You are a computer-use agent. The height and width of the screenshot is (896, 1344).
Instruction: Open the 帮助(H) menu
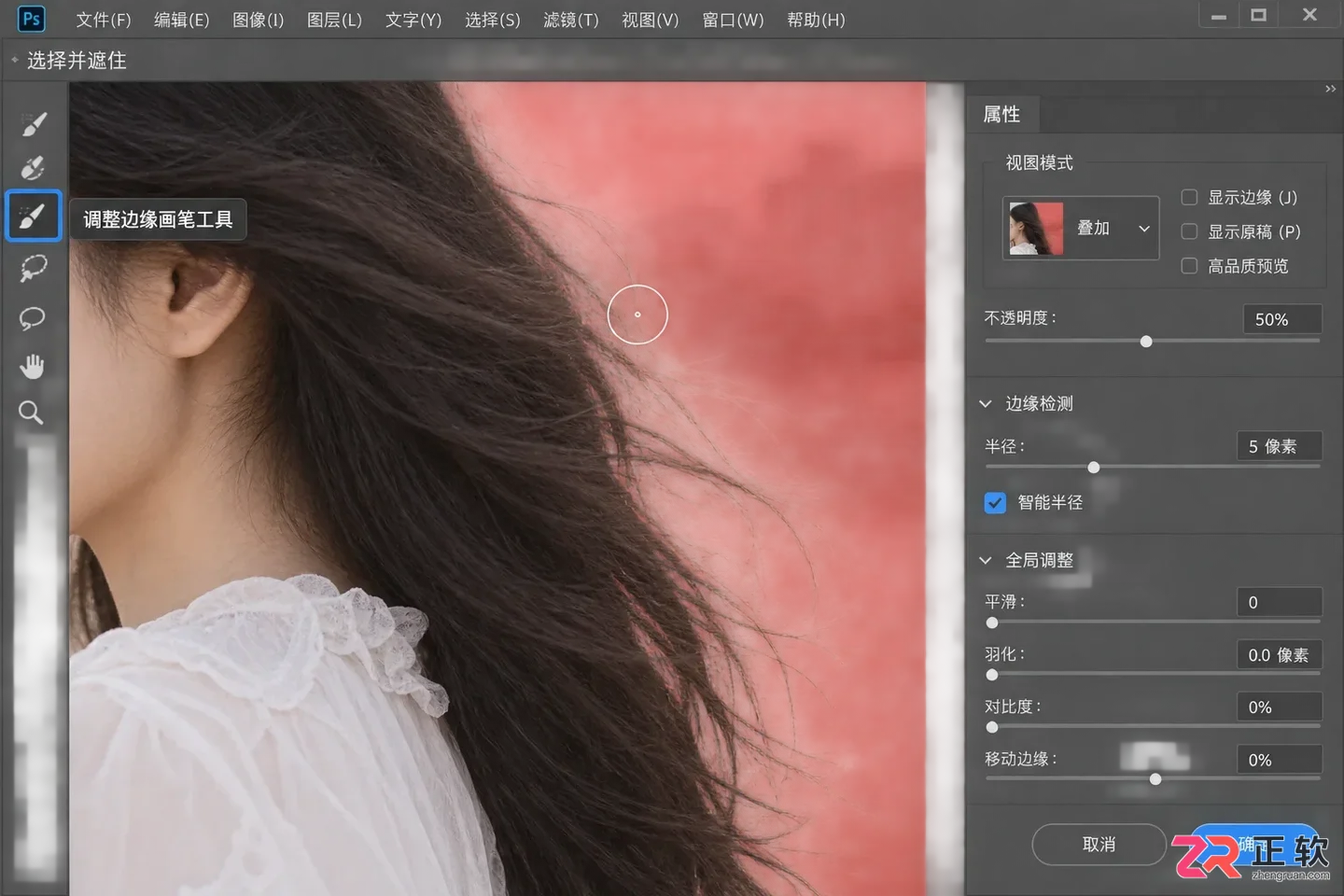(x=816, y=20)
